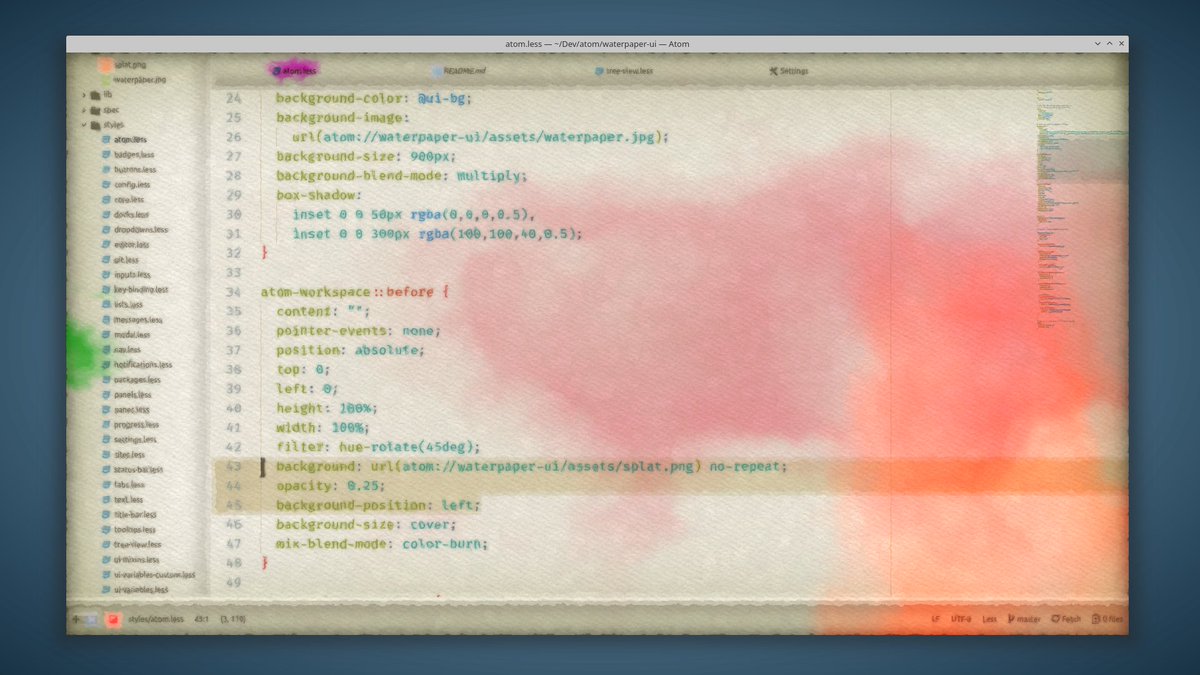Click the git branch icon beside master

click(1010, 619)
